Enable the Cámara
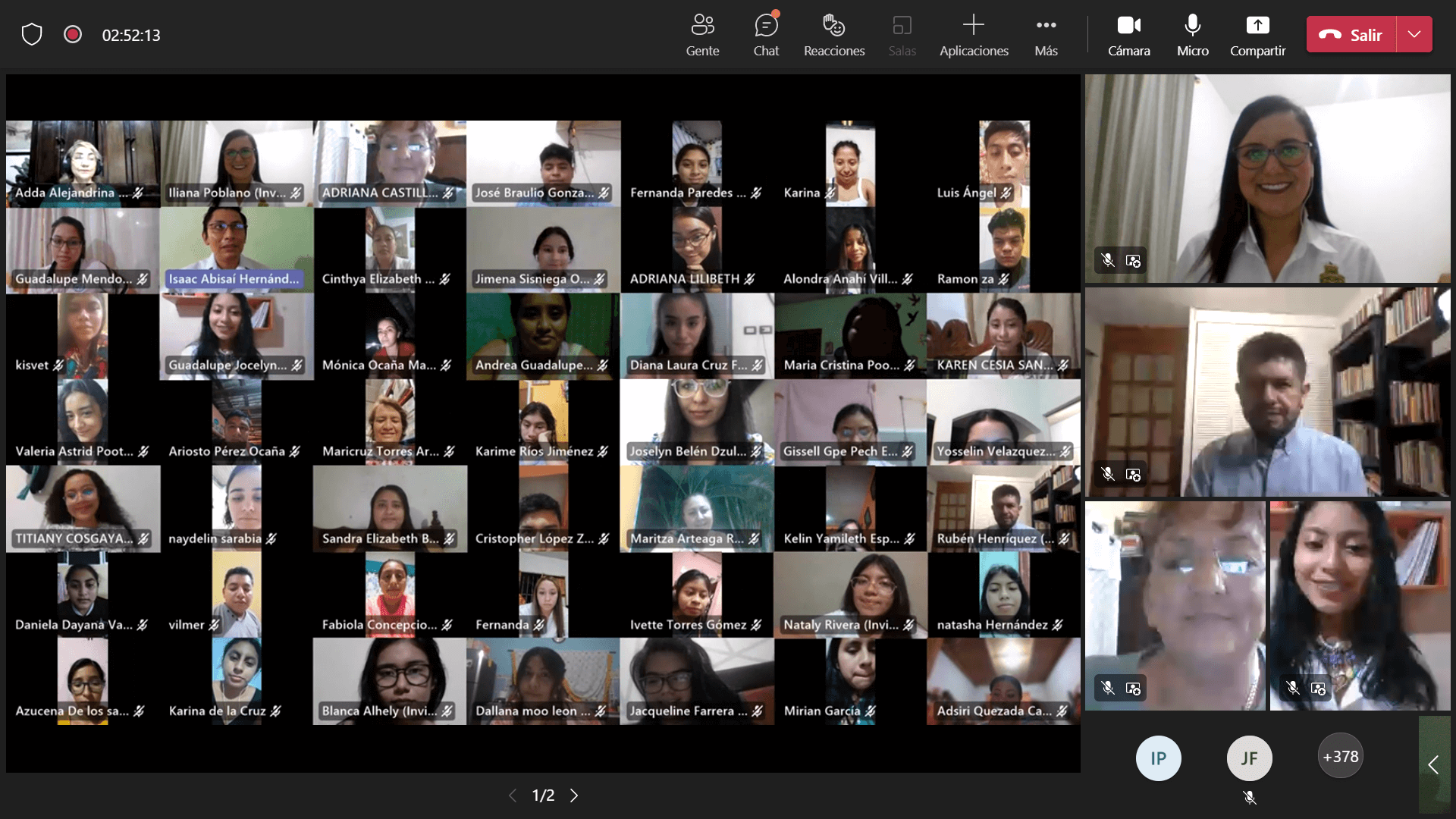 coord(1128,34)
